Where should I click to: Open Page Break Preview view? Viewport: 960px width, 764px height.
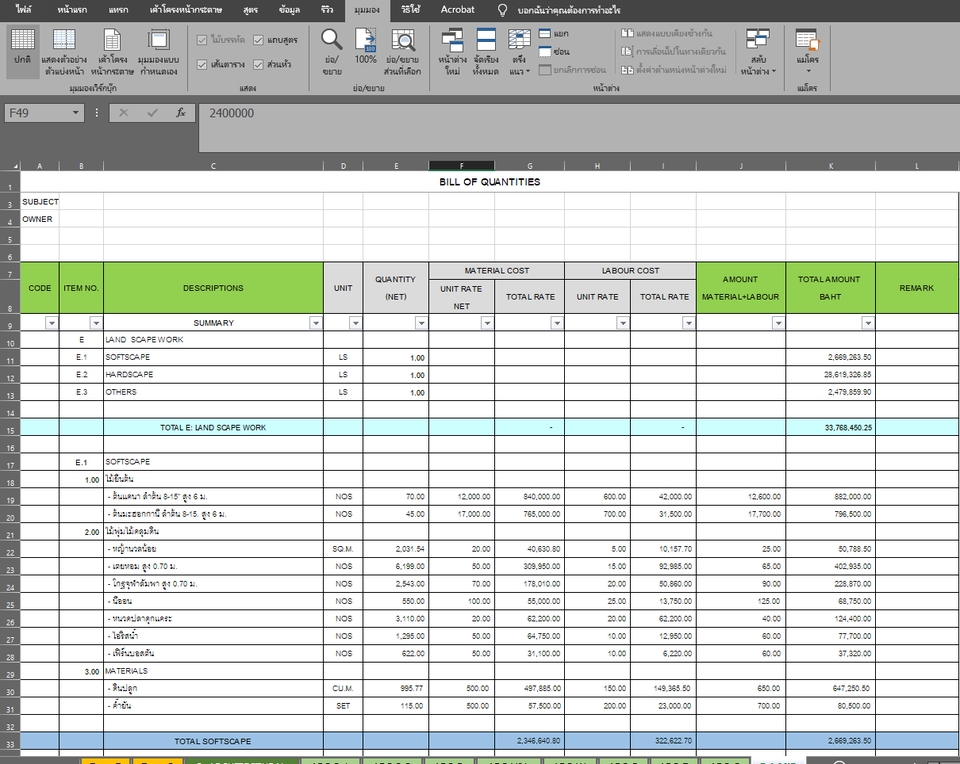click(x=64, y=51)
